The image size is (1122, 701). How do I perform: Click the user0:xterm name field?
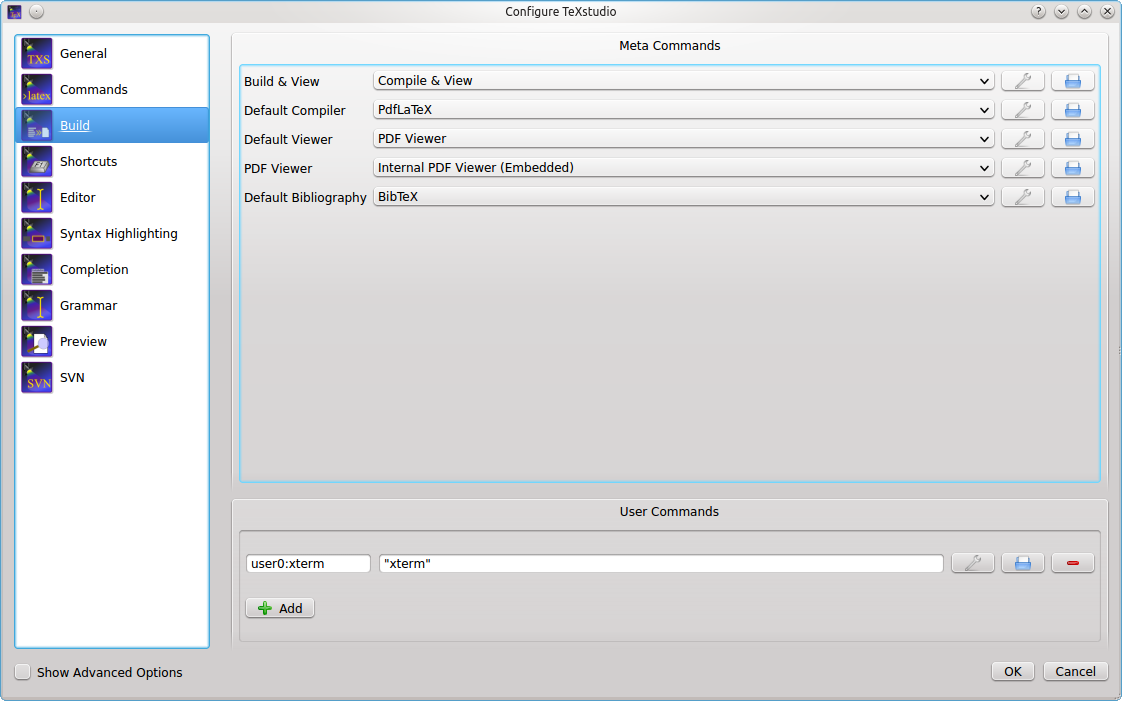308,564
